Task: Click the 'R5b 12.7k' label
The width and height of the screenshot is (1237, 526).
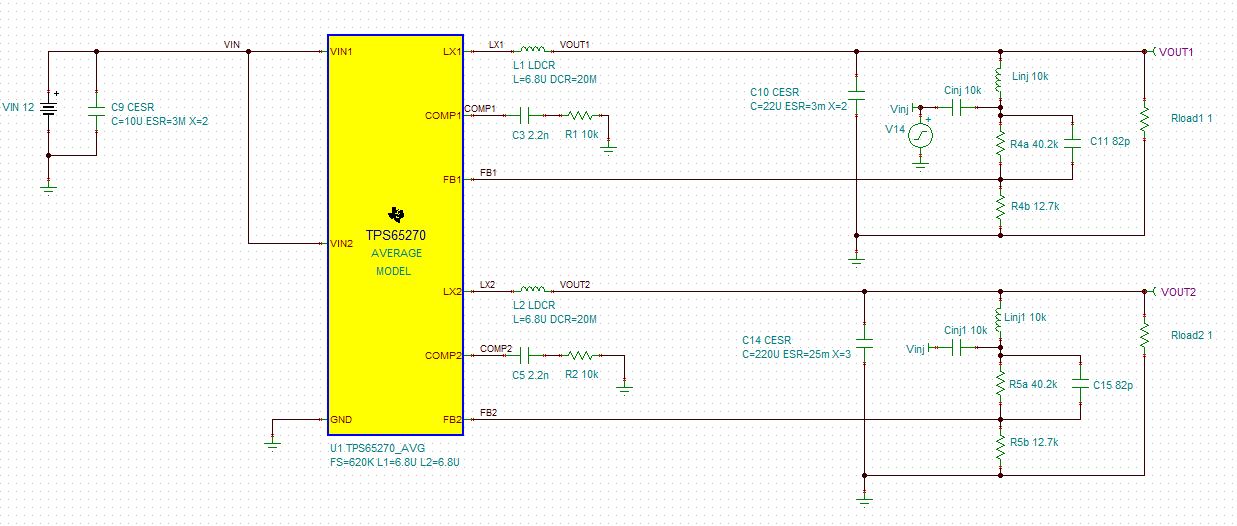Action: click(x=1033, y=442)
